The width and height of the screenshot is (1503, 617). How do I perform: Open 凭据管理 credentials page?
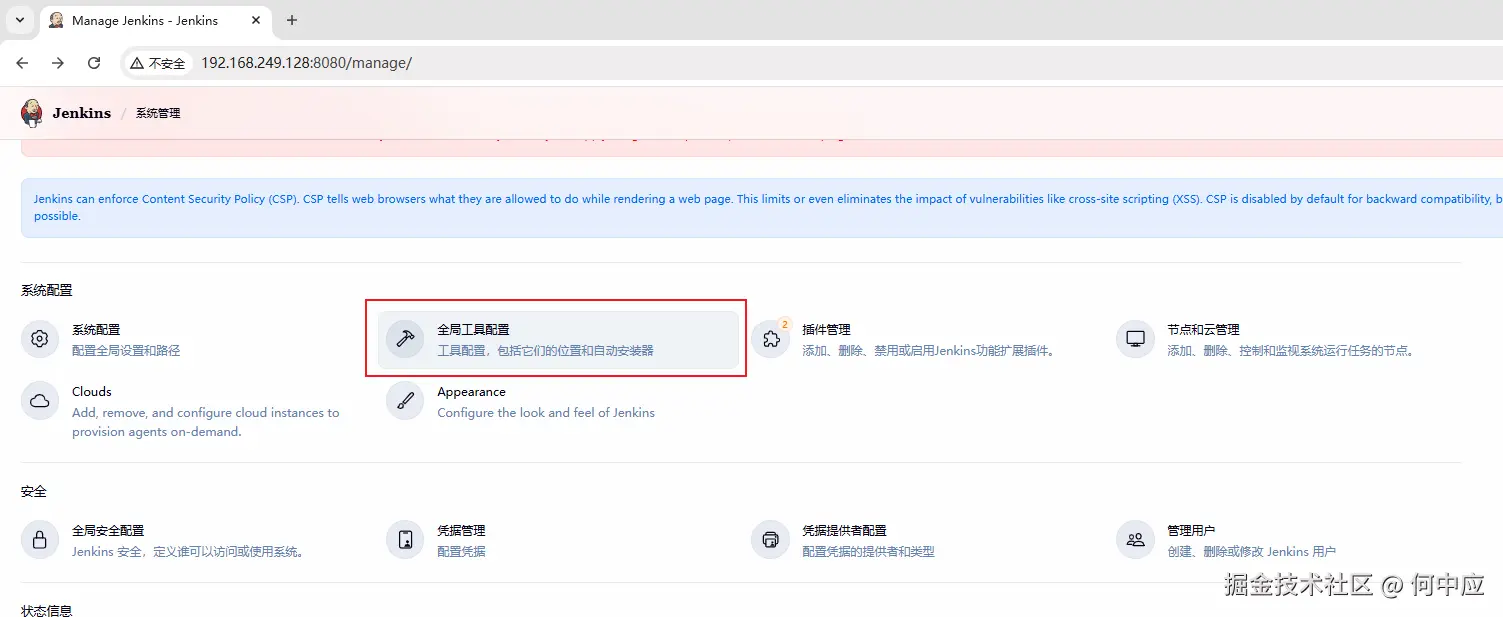click(461, 530)
